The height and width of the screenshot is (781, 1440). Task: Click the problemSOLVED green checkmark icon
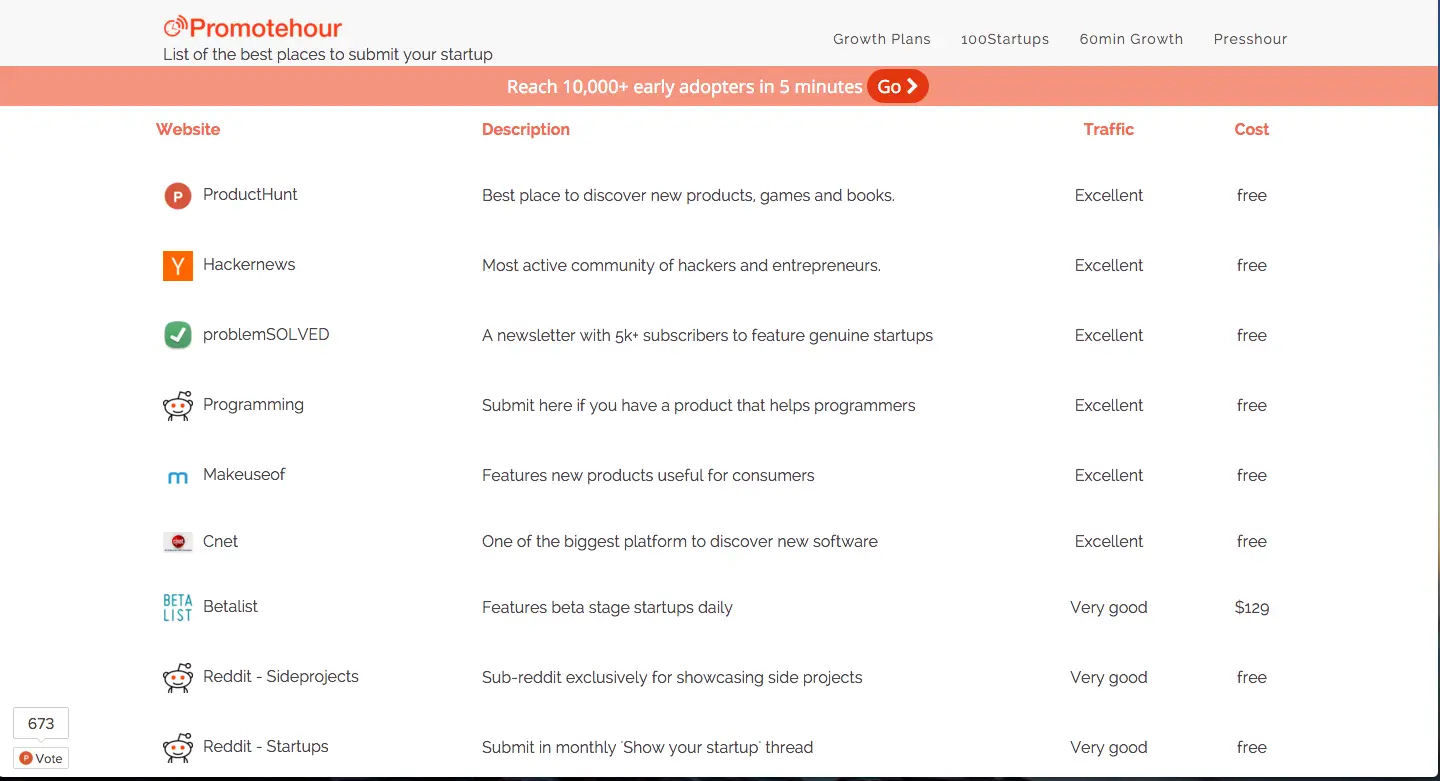(177, 335)
